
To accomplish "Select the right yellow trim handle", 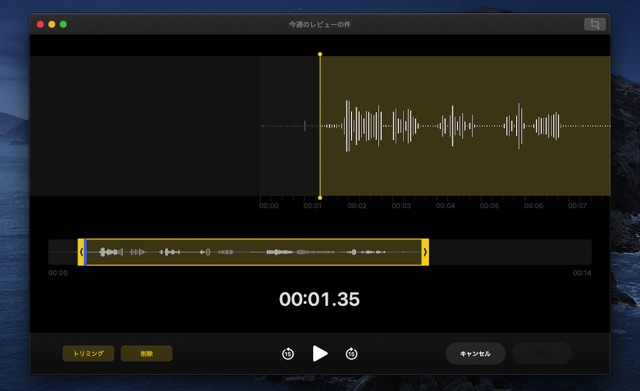I will tap(425, 252).
